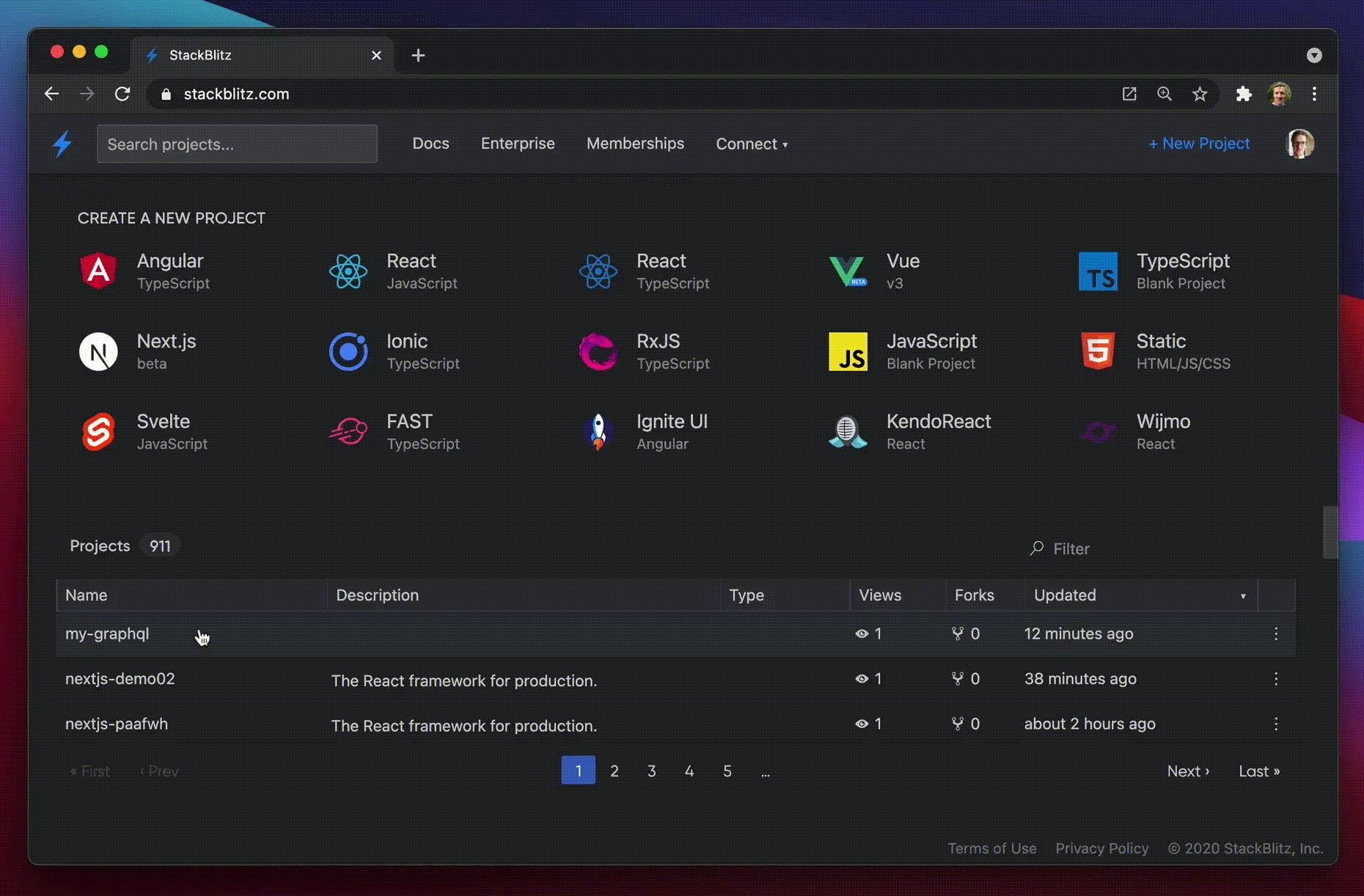1364x896 pixels.
Task: Choose the Svelte JavaScript template icon
Action: [98, 432]
